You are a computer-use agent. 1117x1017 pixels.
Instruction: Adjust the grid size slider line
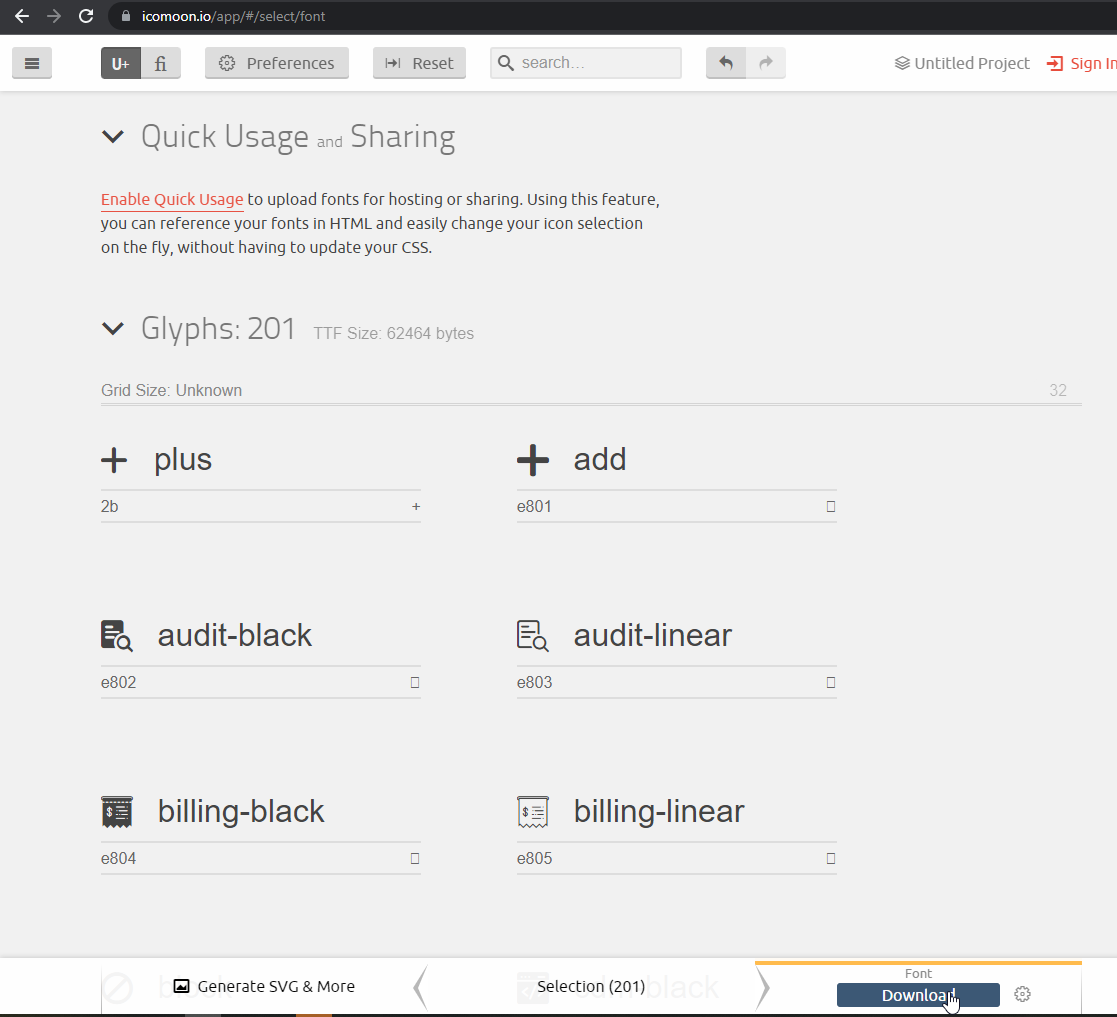[x=591, y=405]
